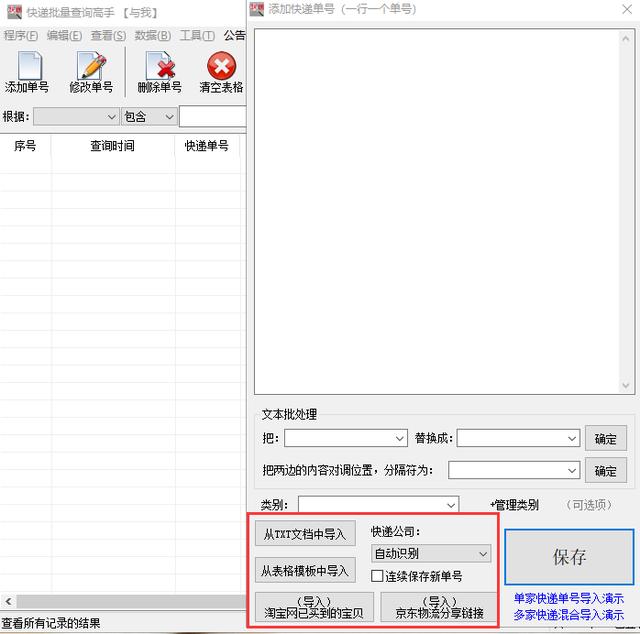
Task: Click the main window app logo icon
Action: (x=14, y=11)
